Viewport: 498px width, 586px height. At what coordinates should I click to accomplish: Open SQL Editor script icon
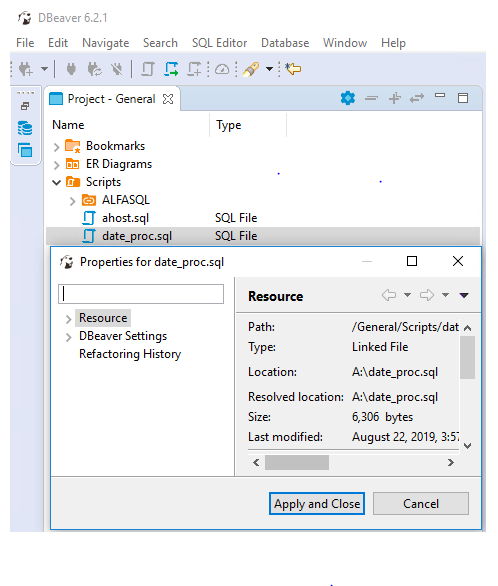point(148,69)
